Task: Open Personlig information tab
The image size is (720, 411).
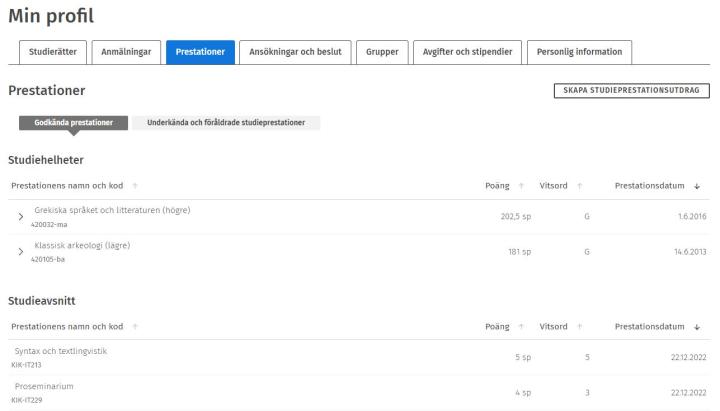Action: pos(579,53)
